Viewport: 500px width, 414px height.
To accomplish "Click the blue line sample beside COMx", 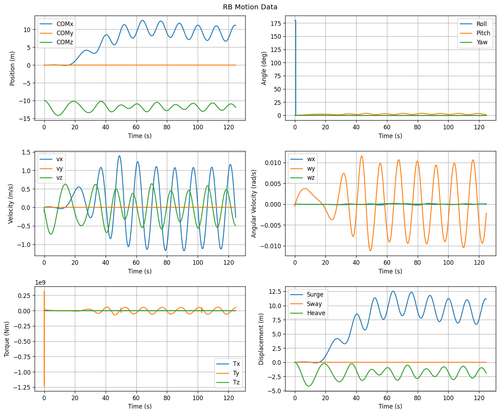I will 47,24.
